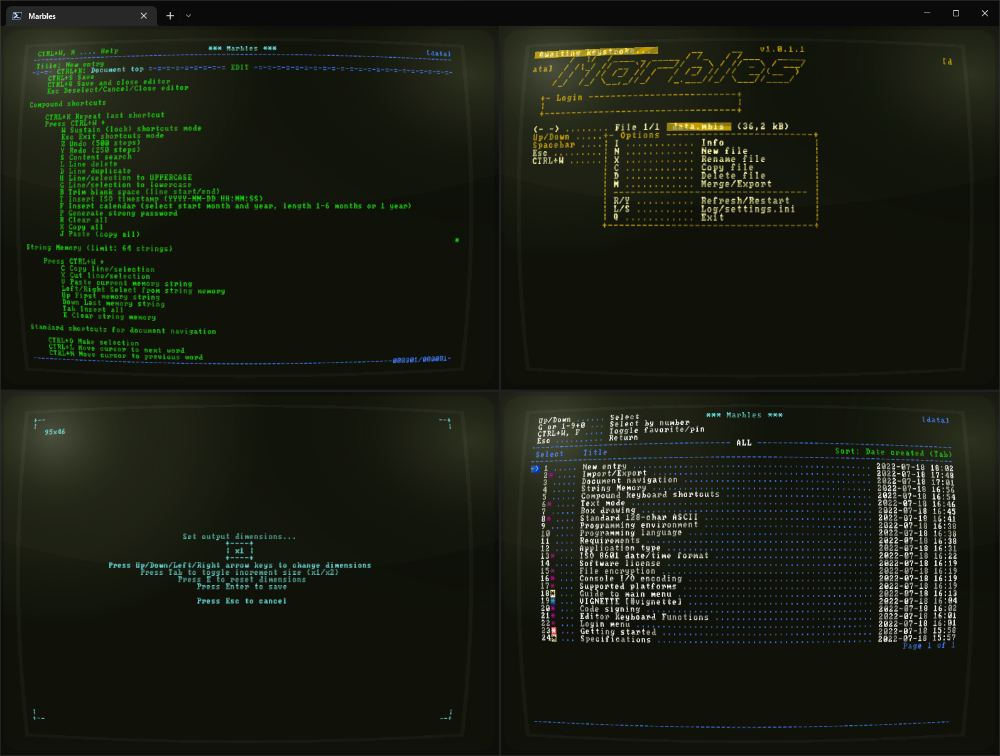This screenshot has height=756, width=1000.
Task: Select the Marbles terminal tab
Action: (x=80, y=16)
